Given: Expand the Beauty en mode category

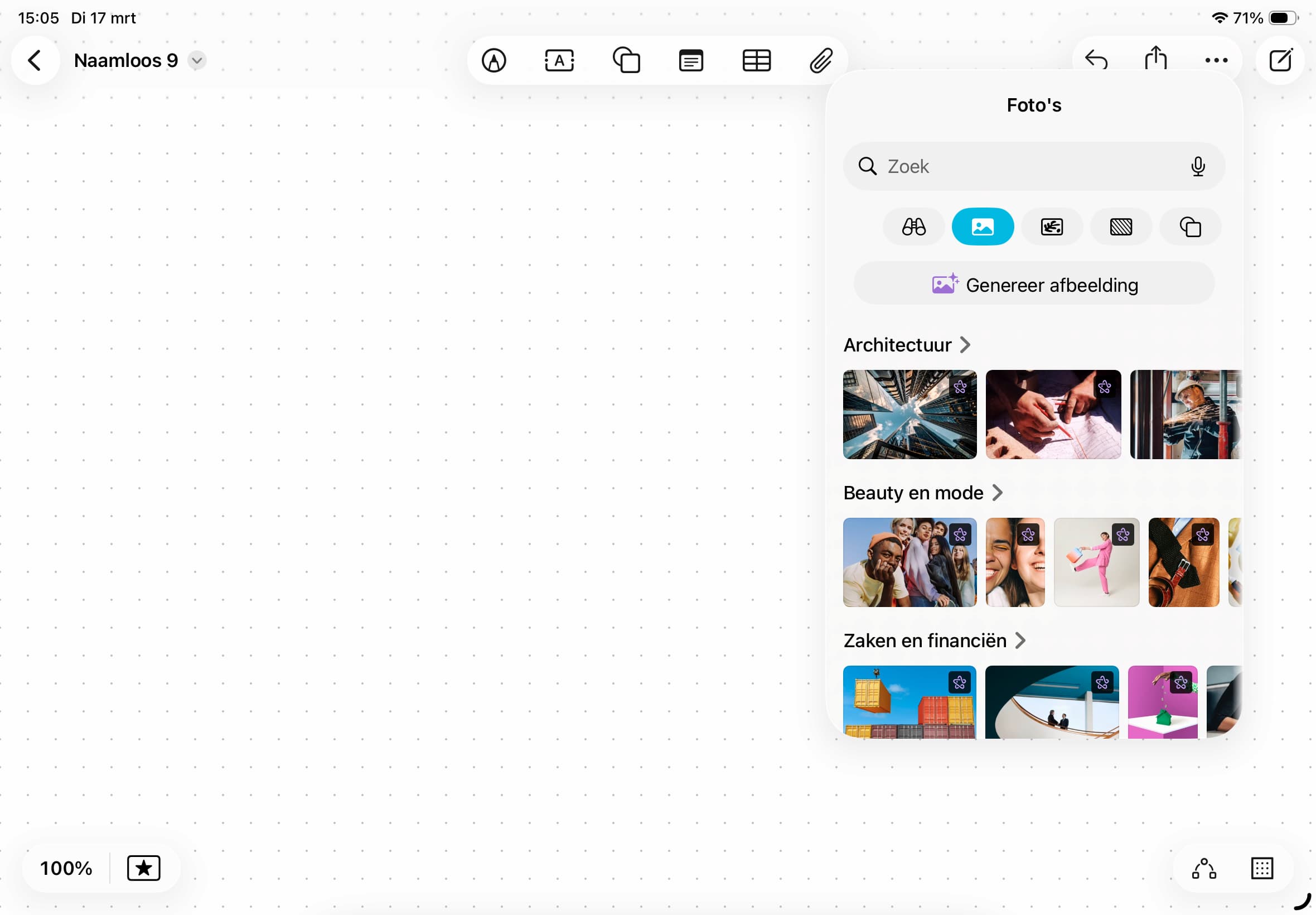Looking at the screenshot, I should click(x=922, y=493).
